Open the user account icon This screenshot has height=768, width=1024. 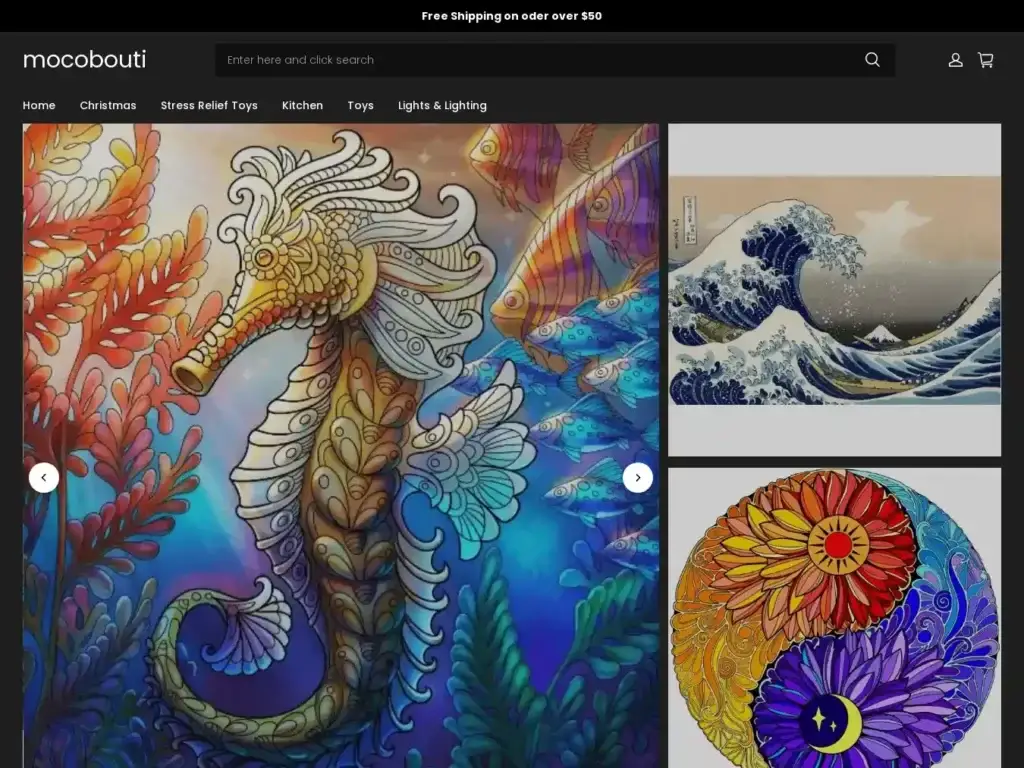(x=955, y=60)
